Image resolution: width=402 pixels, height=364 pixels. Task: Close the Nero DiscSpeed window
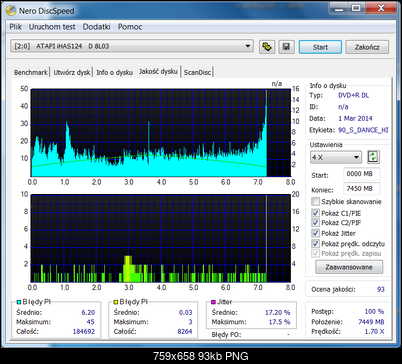point(381,8)
